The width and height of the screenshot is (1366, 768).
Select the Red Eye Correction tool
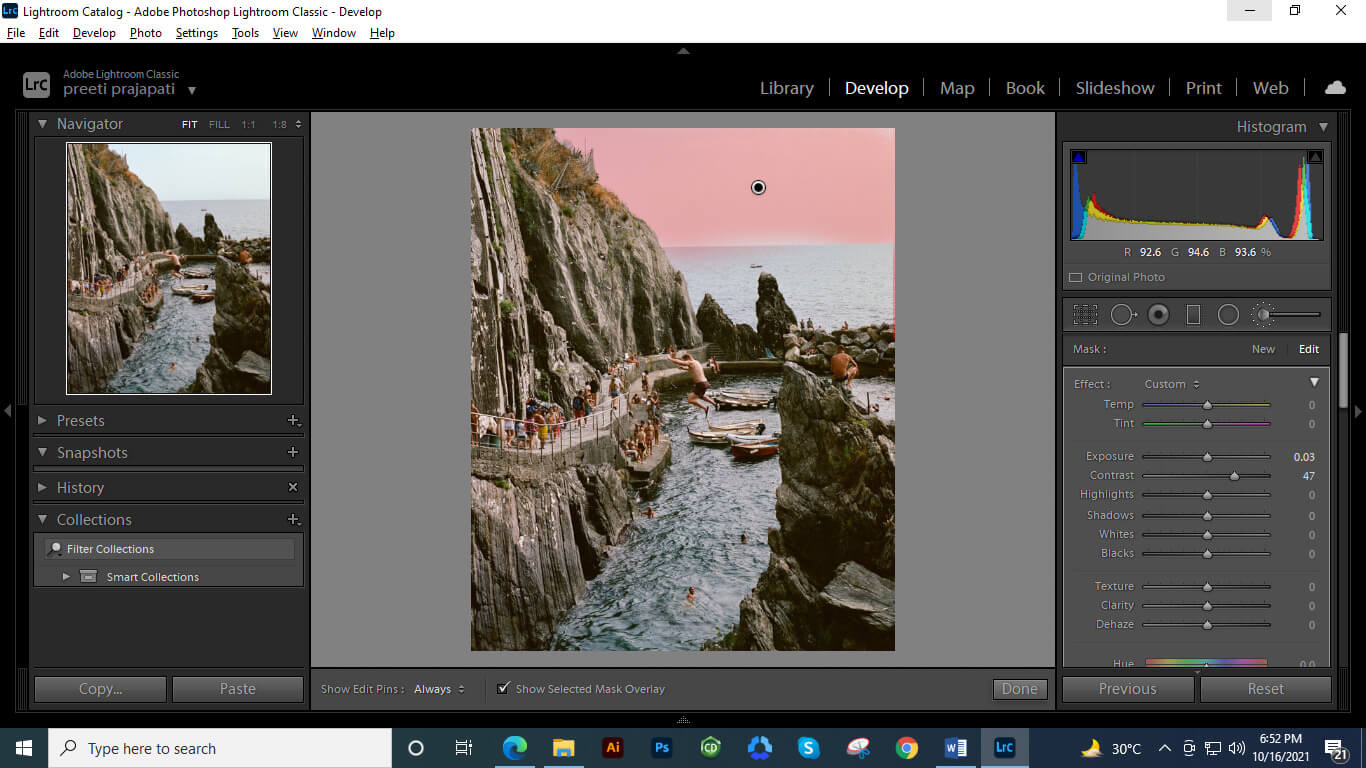click(x=1158, y=314)
